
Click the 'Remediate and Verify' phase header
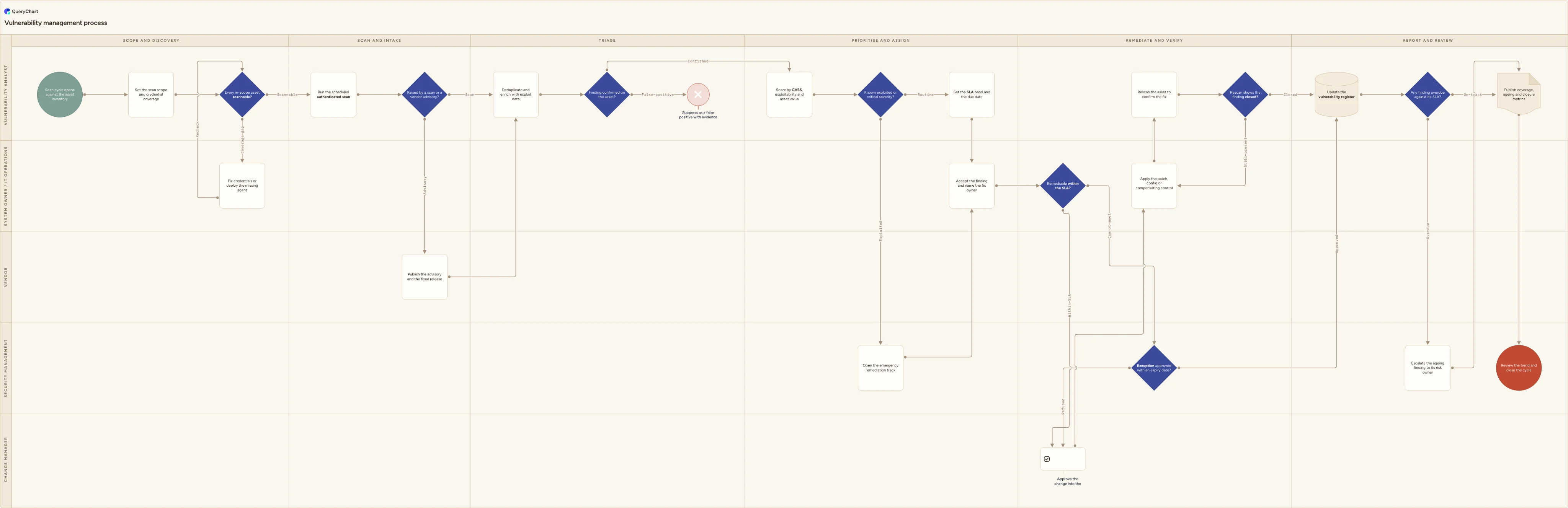[1154, 40]
